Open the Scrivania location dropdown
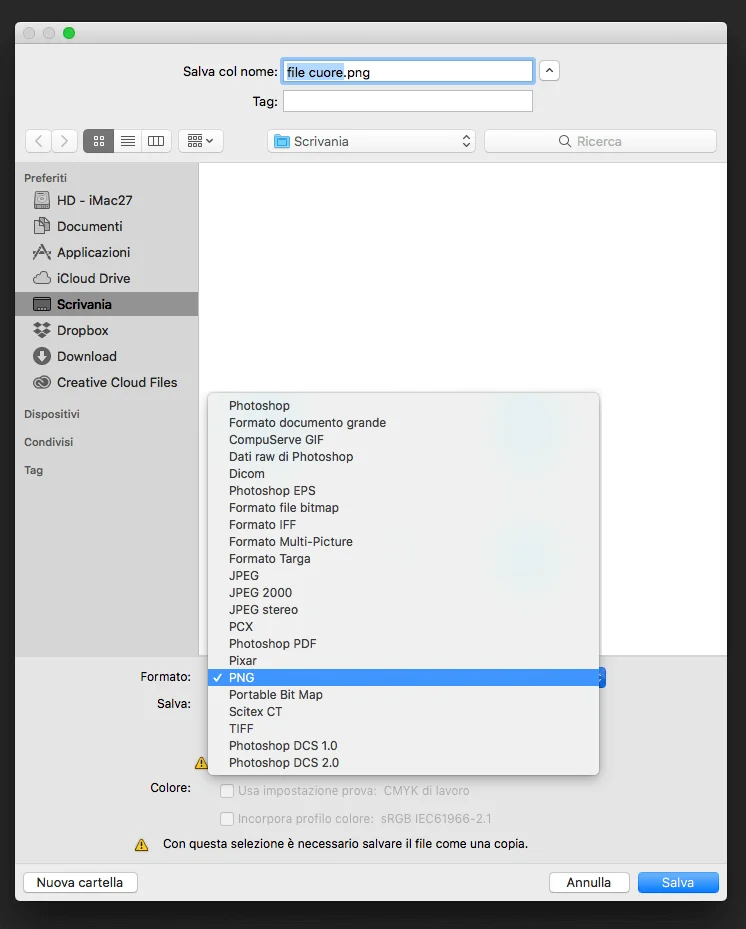The height and width of the screenshot is (929, 746). coord(372,141)
